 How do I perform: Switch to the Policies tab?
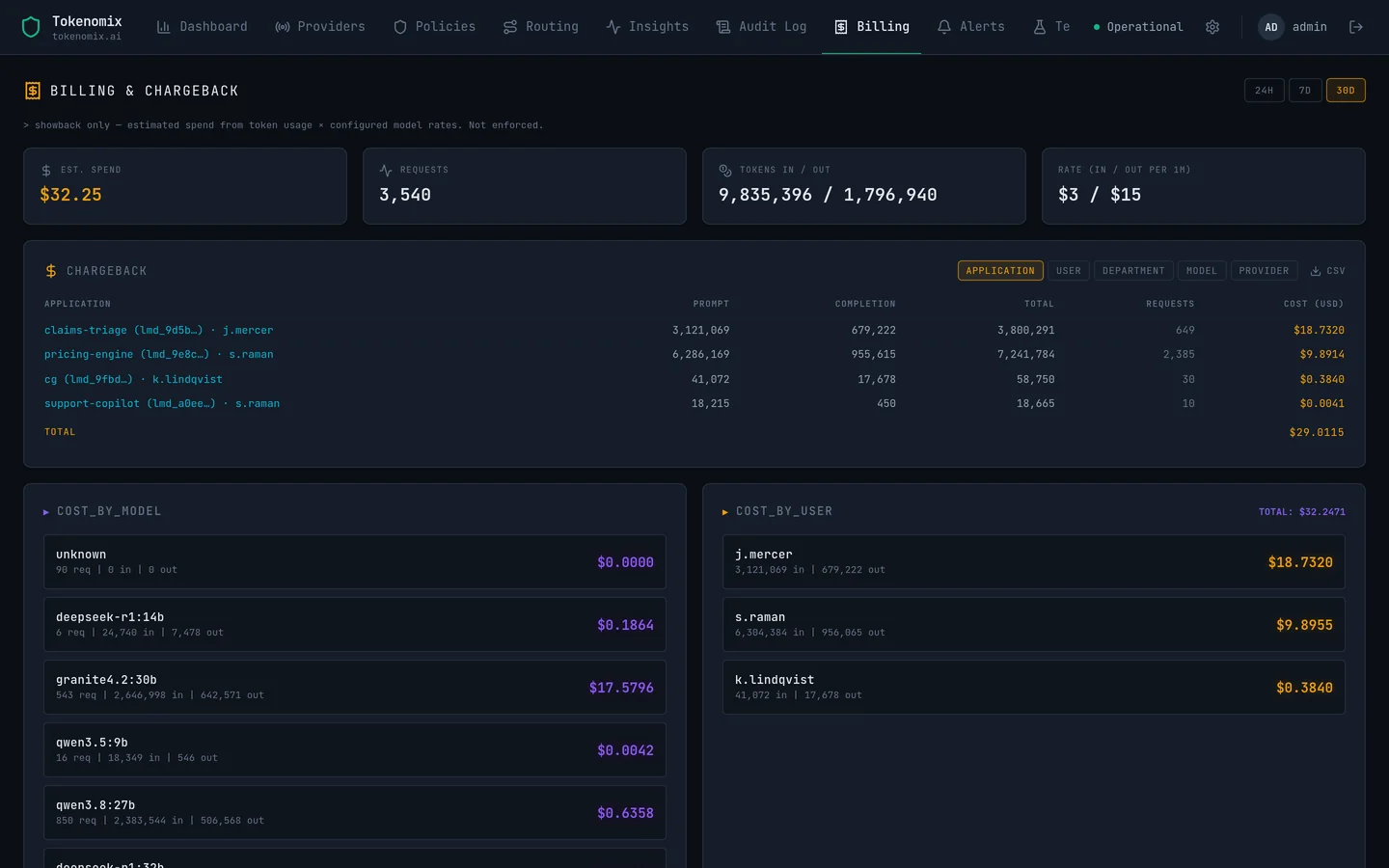click(x=434, y=27)
